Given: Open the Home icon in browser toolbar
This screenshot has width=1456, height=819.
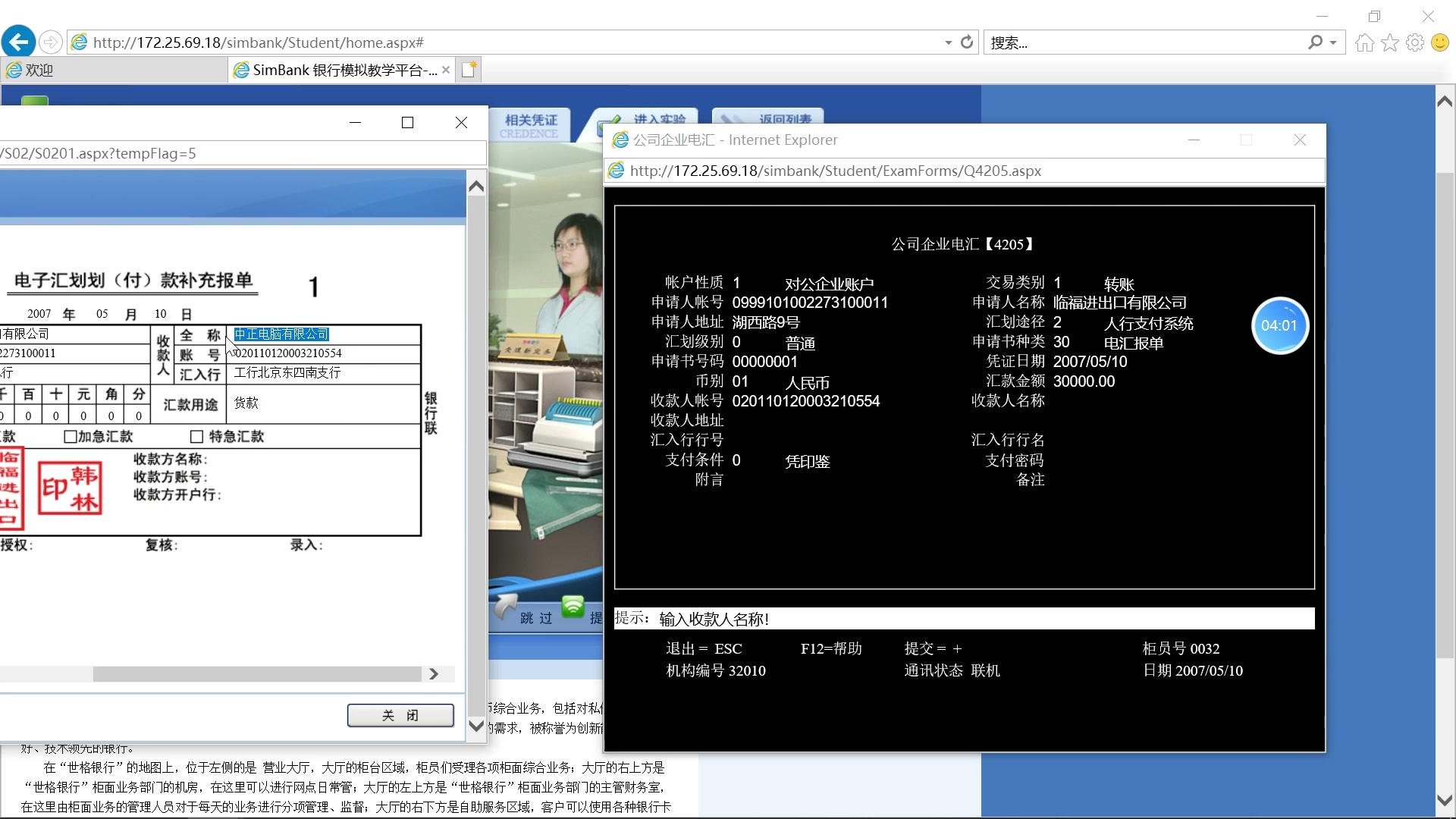Looking at the screenshot, I should [x=1364, y=42].
